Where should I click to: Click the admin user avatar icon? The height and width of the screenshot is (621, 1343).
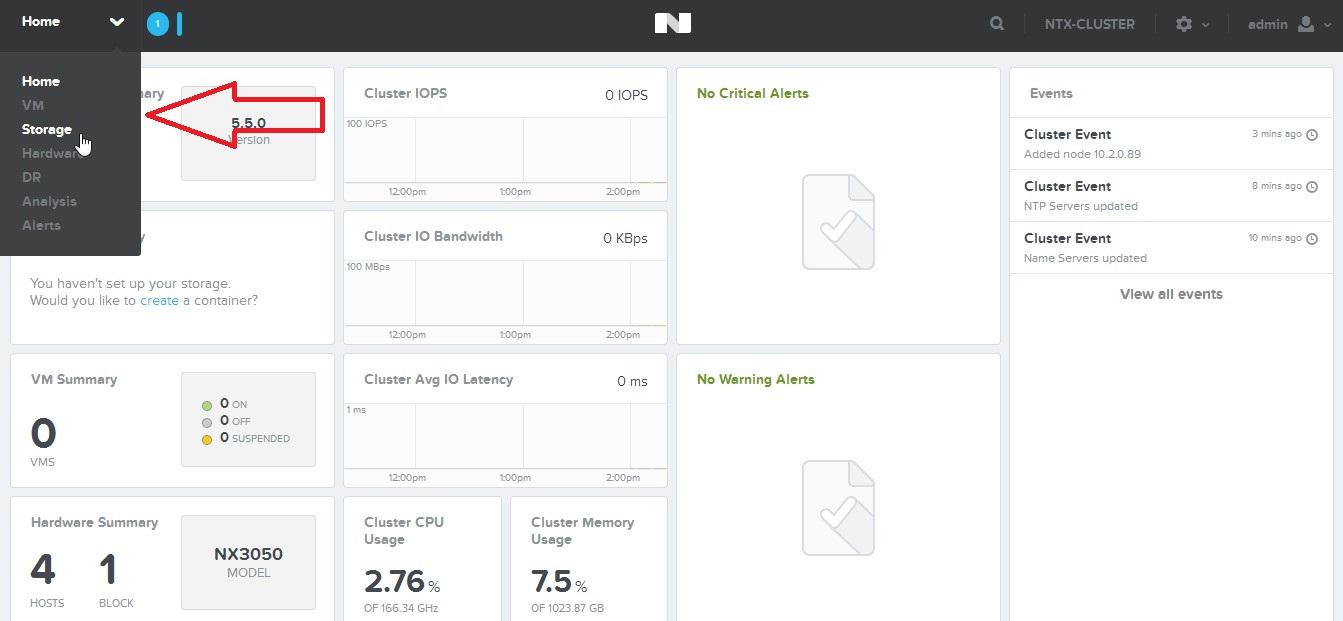click(1305, 24)
